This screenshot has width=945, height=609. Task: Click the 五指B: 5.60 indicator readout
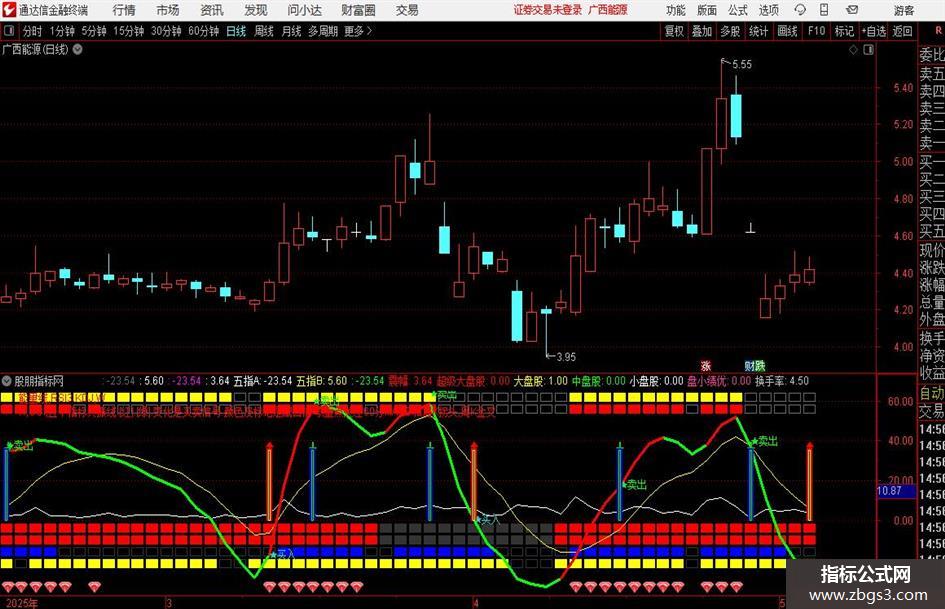pos(321,381)
